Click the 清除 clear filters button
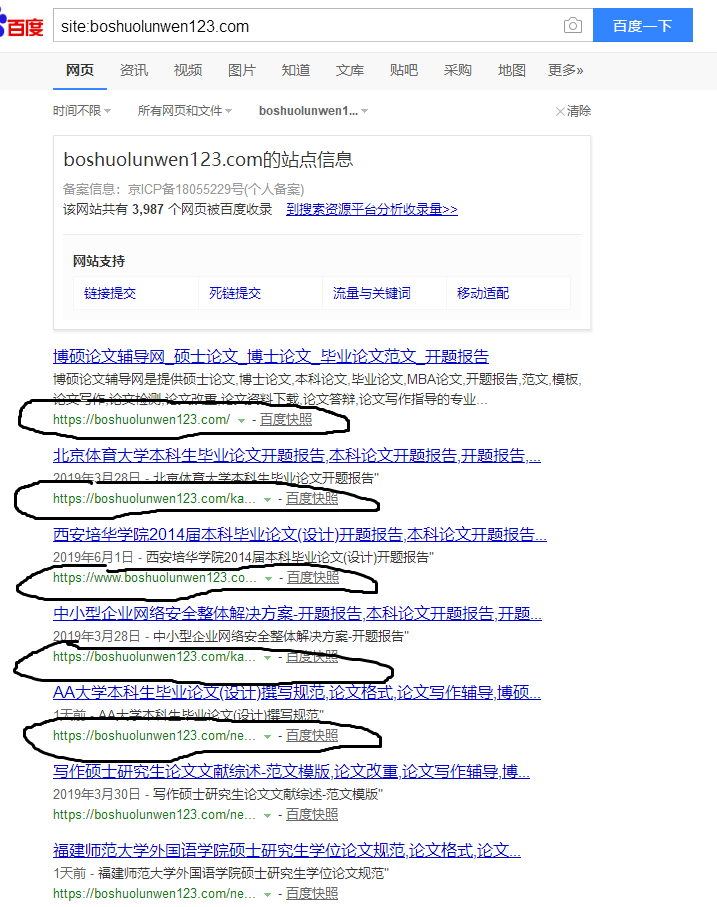717x907 pixels. point(573,110)
